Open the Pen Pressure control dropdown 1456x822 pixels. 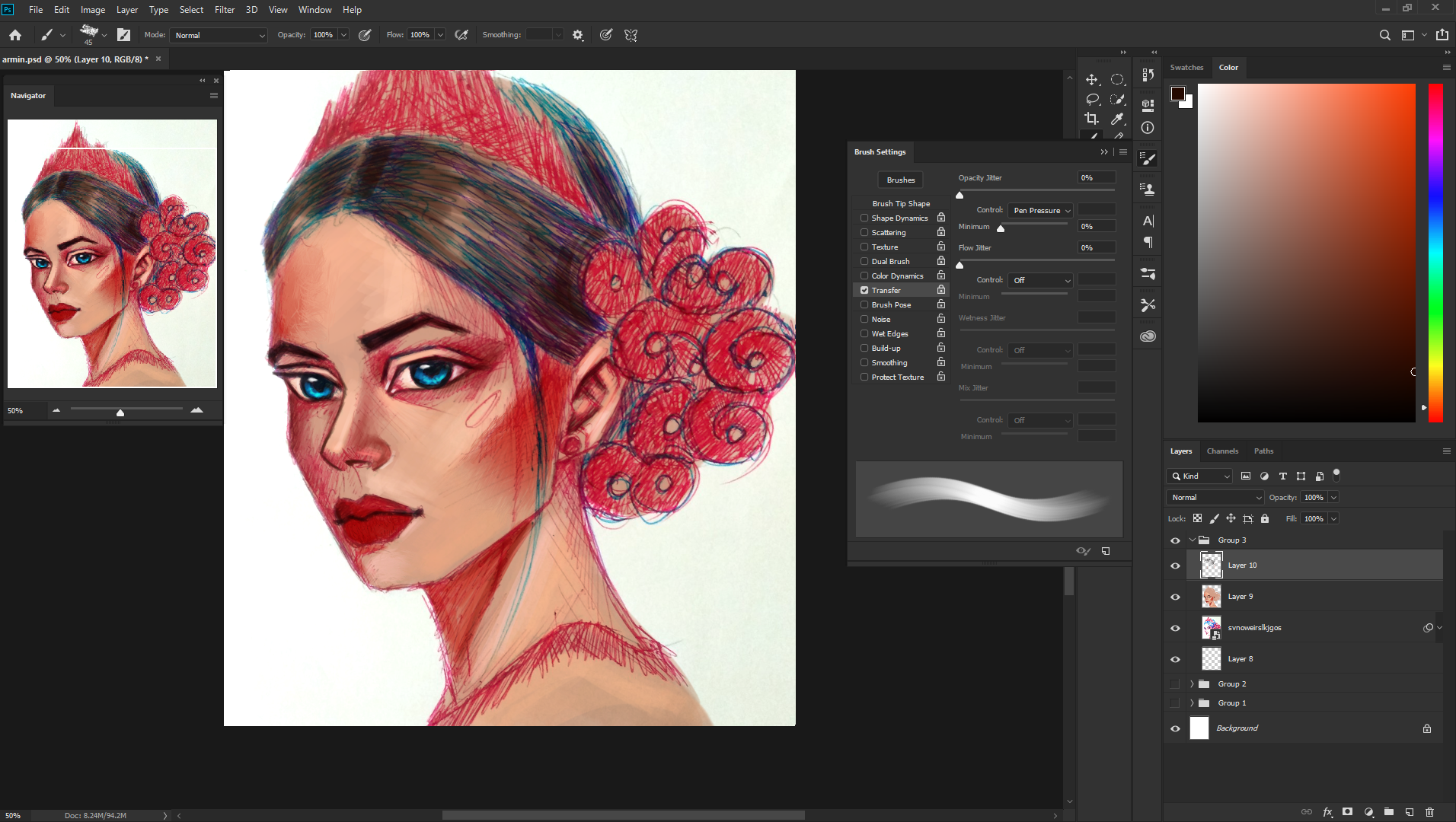(x=1041, y=210)
